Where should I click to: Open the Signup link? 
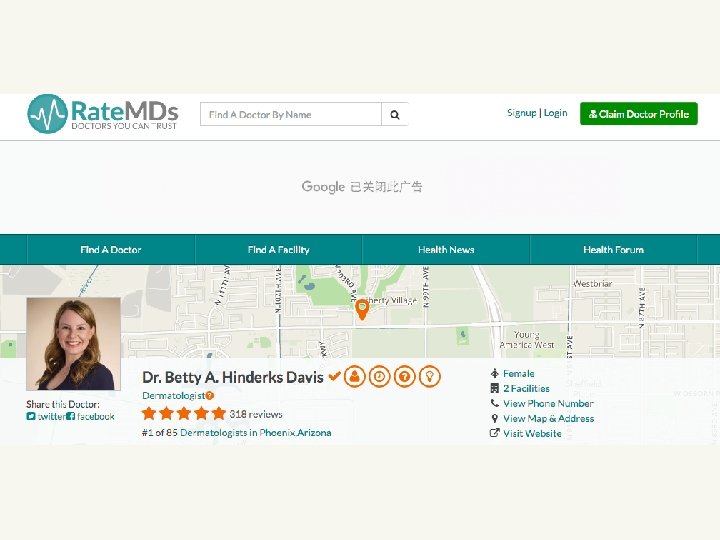click(521, 113)
